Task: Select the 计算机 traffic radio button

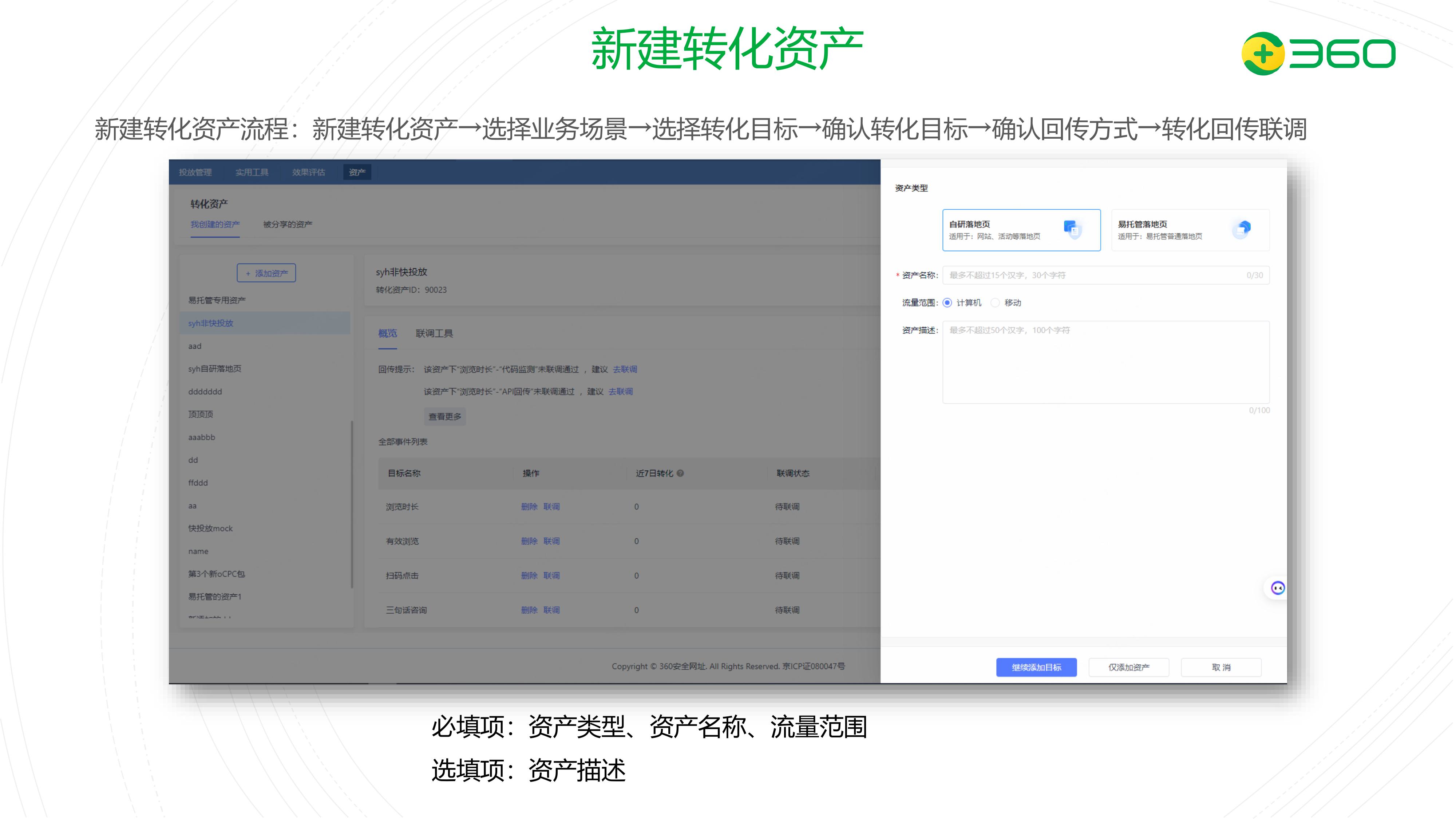Action: click(947, 303)
